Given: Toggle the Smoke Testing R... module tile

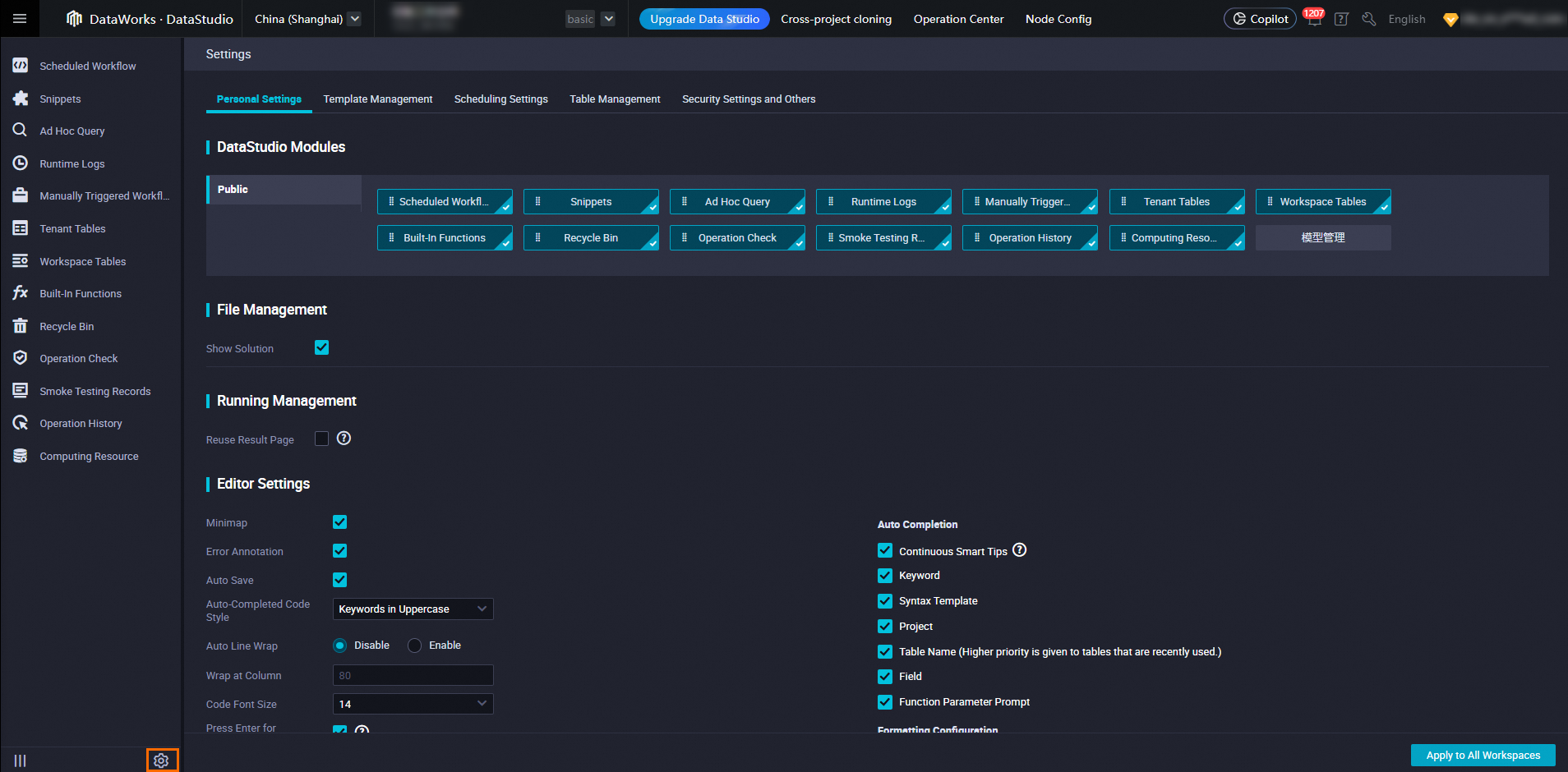Looking at the screenshot, I should click(x=883, y=237).
